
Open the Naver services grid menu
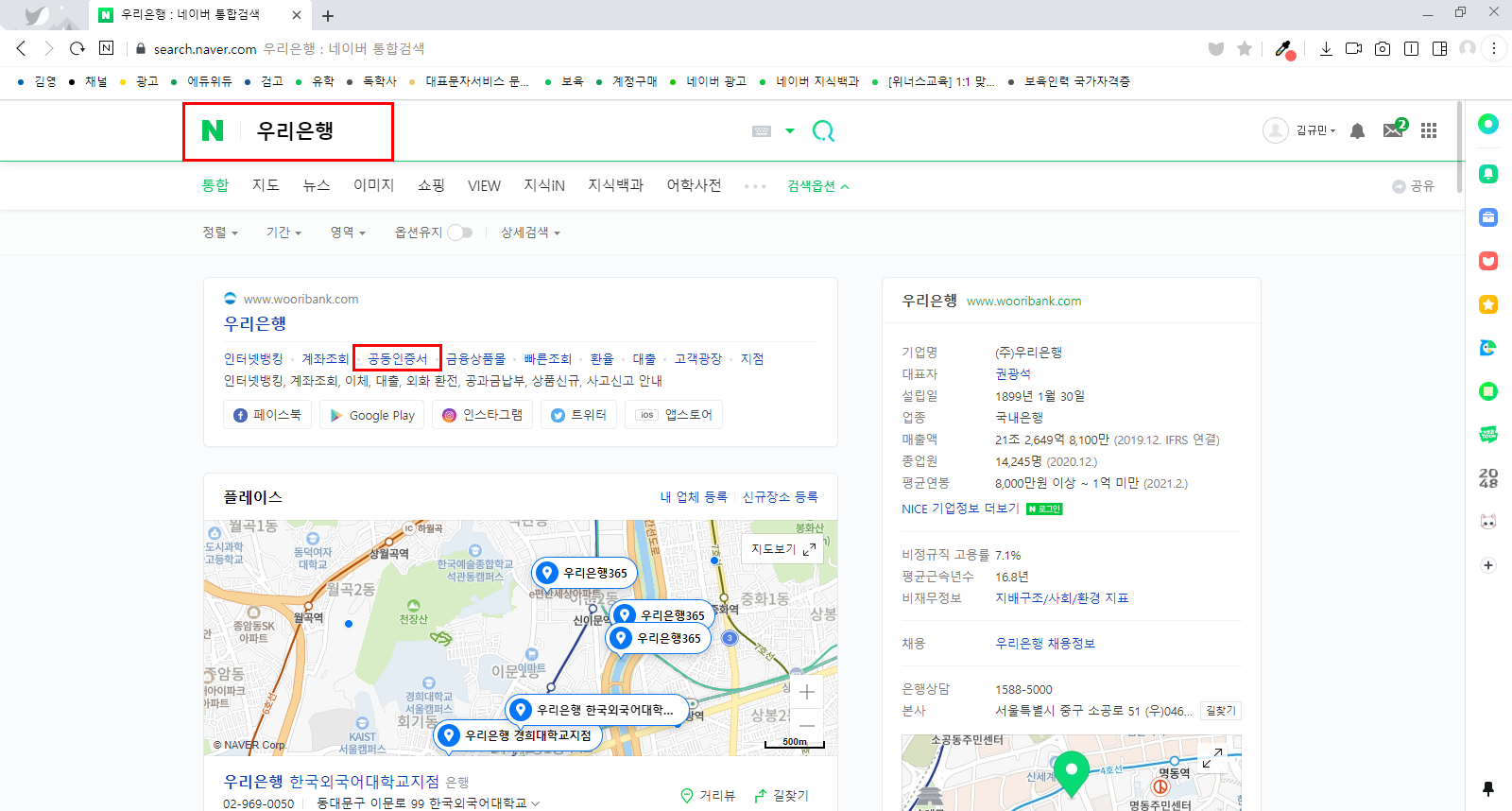click(x=1429, y=130)
